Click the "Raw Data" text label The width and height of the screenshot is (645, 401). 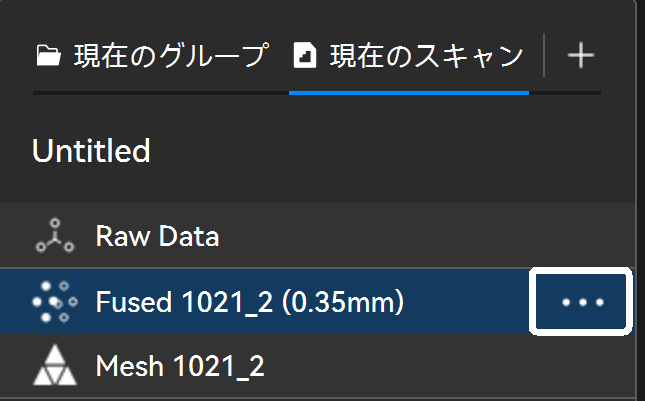(157, 237)
